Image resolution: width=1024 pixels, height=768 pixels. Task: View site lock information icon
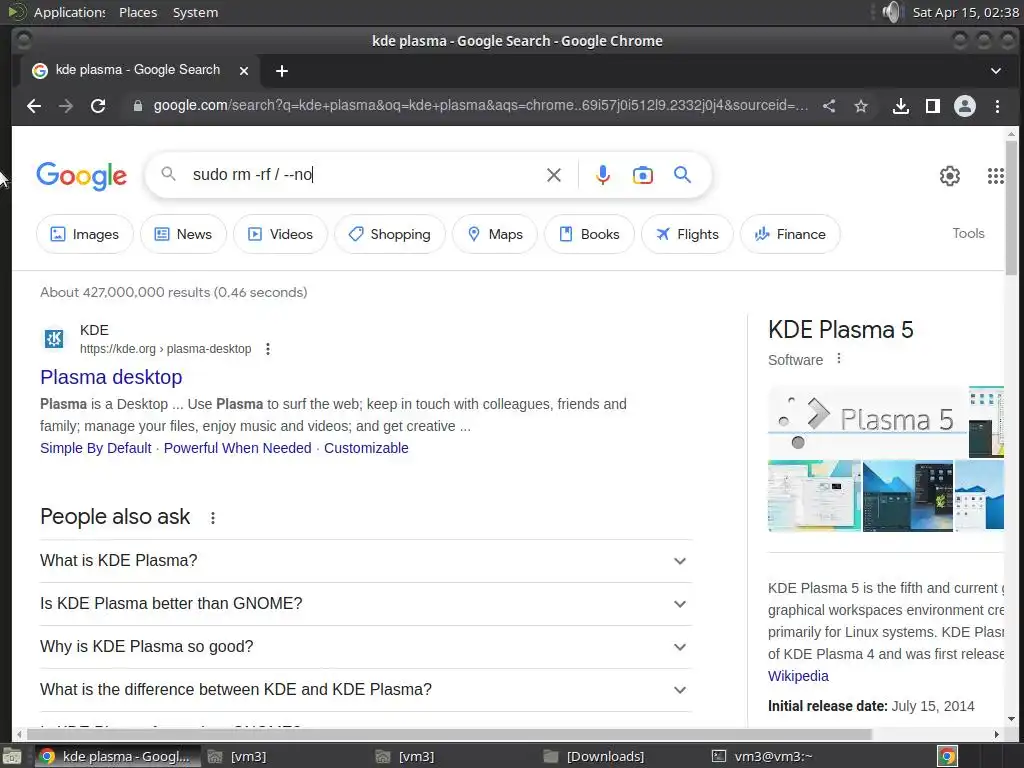pyautogui.click(x=138, y=106)
